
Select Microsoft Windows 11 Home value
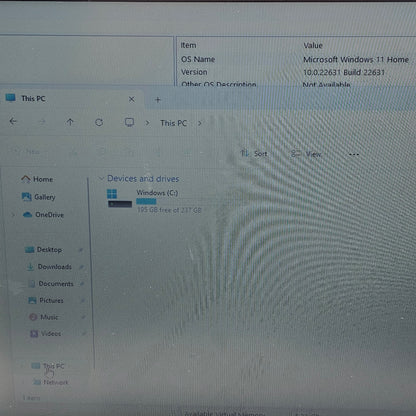pyautogui.click(x=356, y=59)
